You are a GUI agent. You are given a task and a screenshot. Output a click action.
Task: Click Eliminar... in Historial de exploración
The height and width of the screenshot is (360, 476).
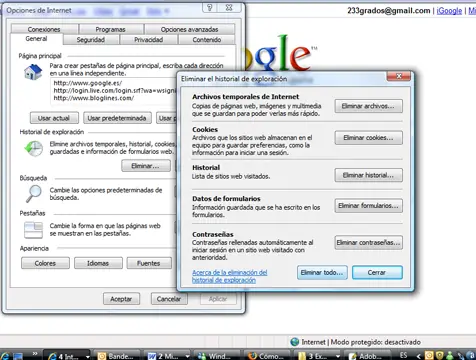[x=146, y=166]
